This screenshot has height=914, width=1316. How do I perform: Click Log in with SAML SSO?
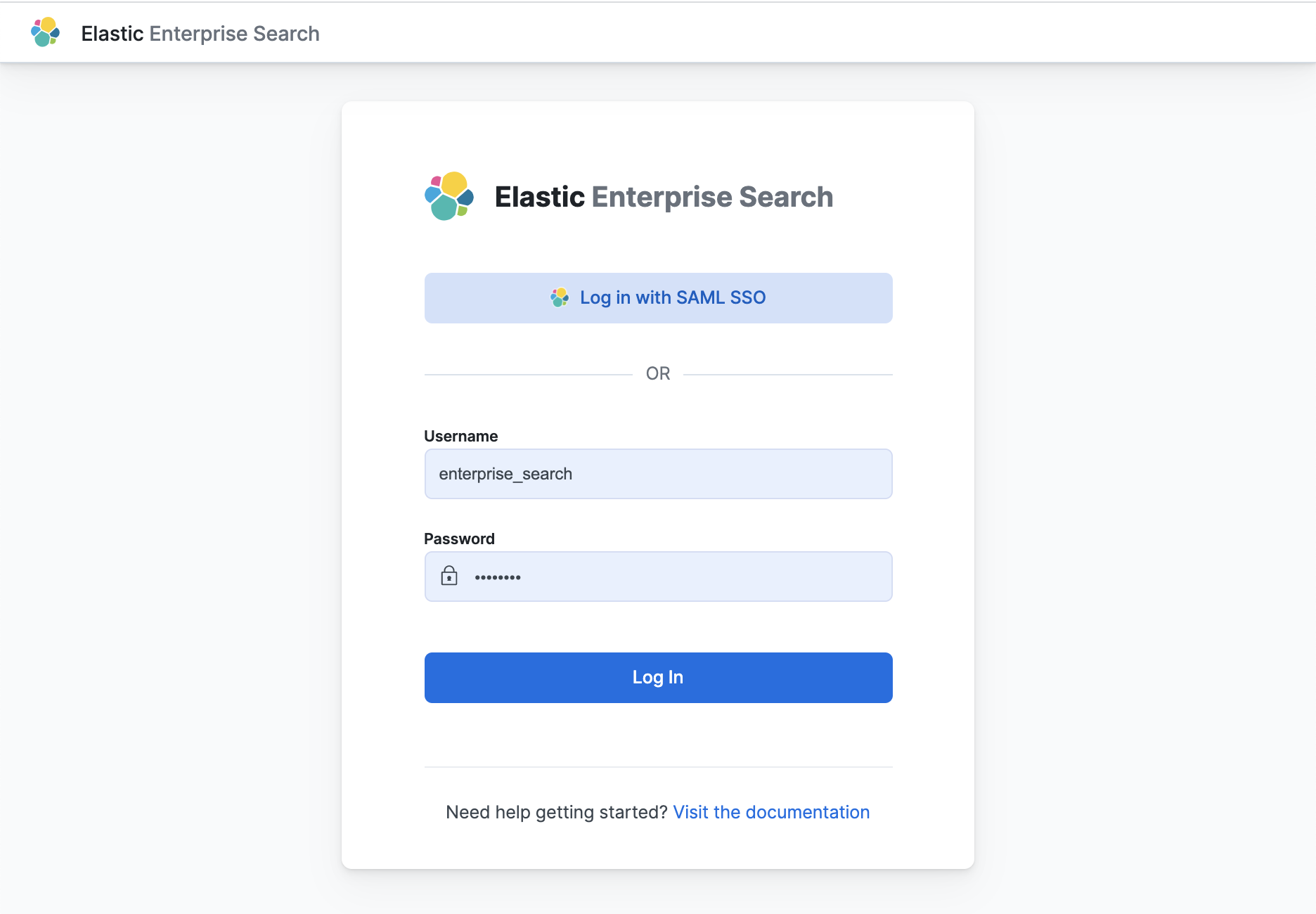coord(657,297)
